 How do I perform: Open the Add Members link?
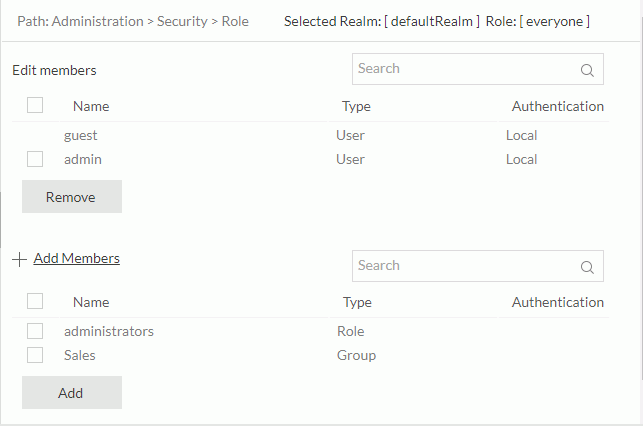pos(77,258)
